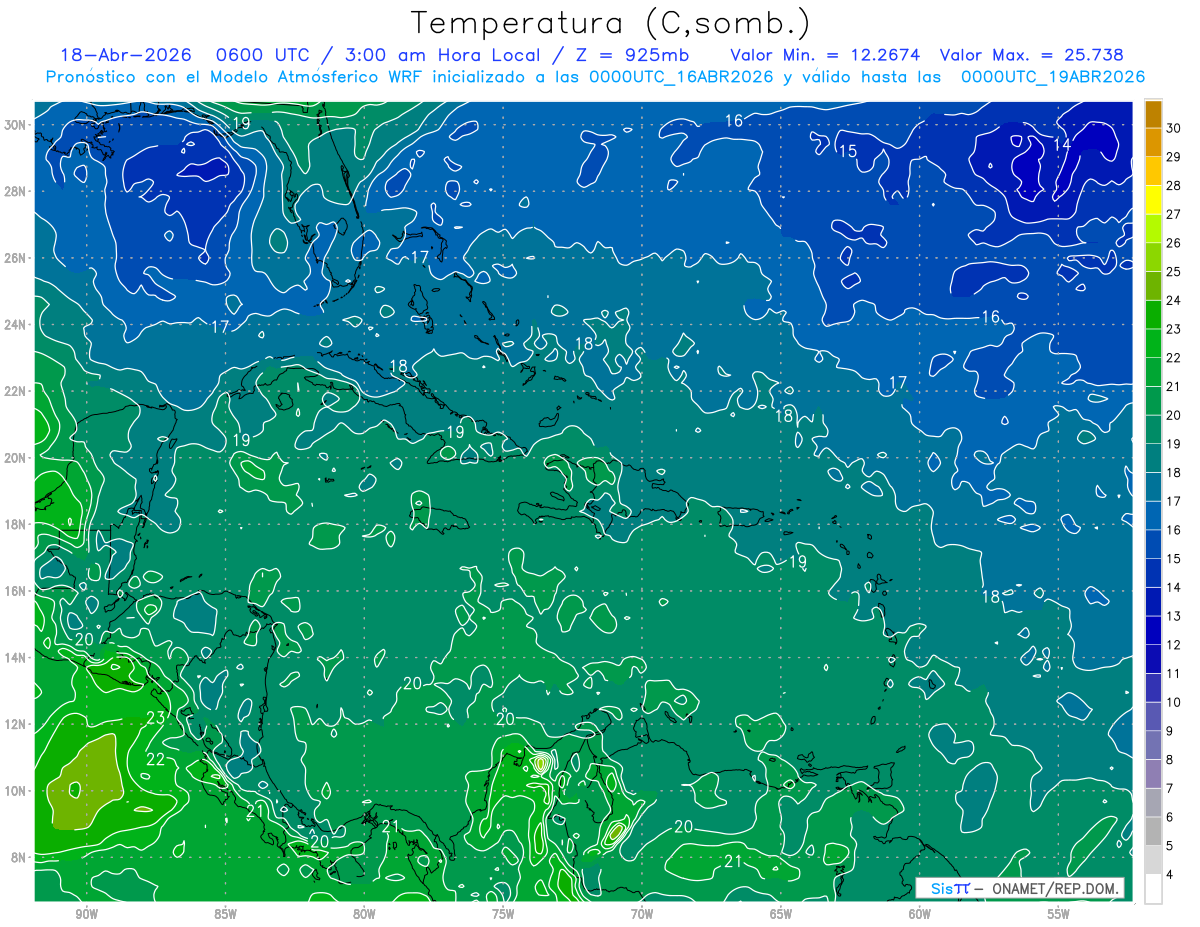
Task: Click the 23 contour label in Central America
Action: tap(156, 718)
